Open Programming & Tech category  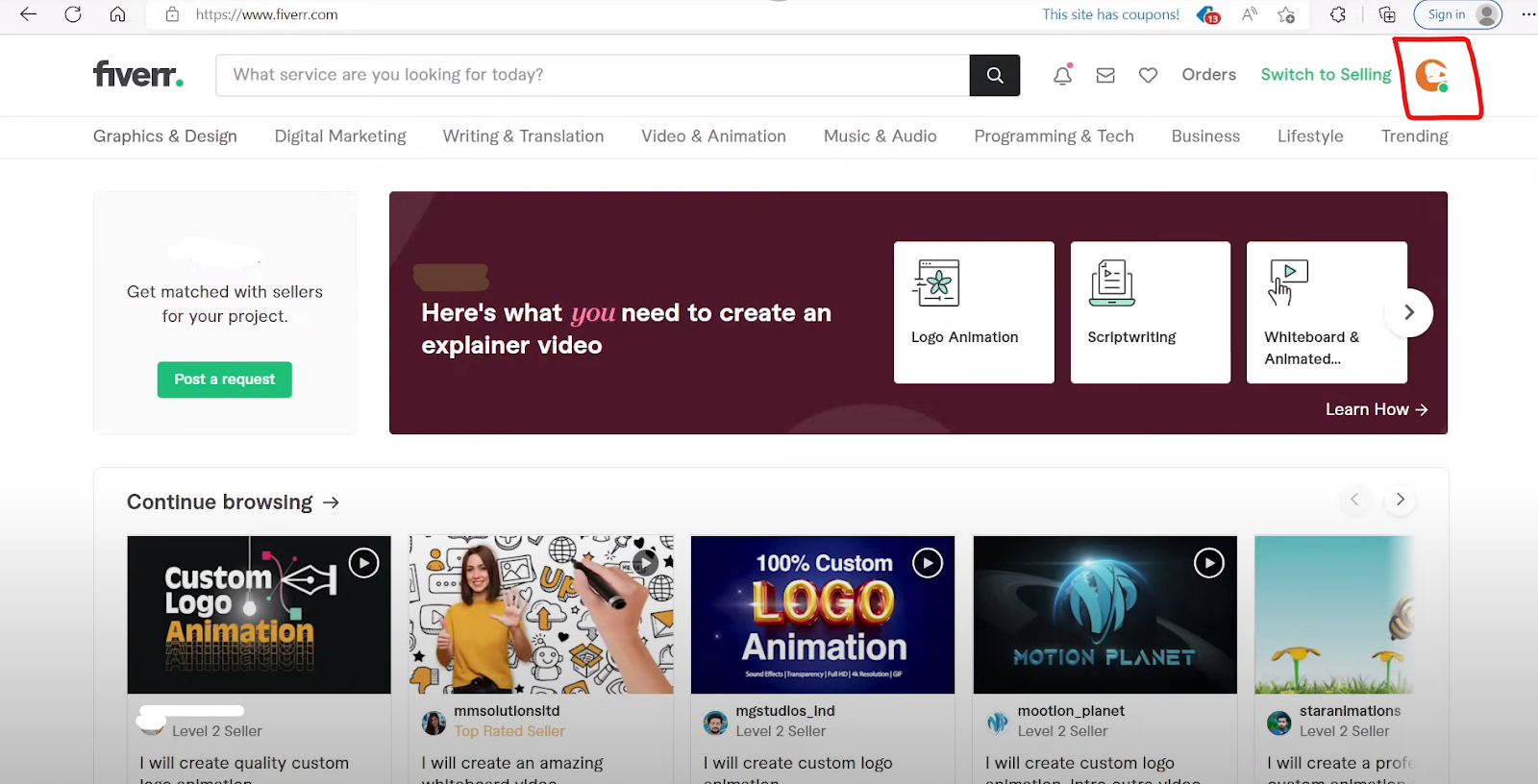pos(1054,136)
